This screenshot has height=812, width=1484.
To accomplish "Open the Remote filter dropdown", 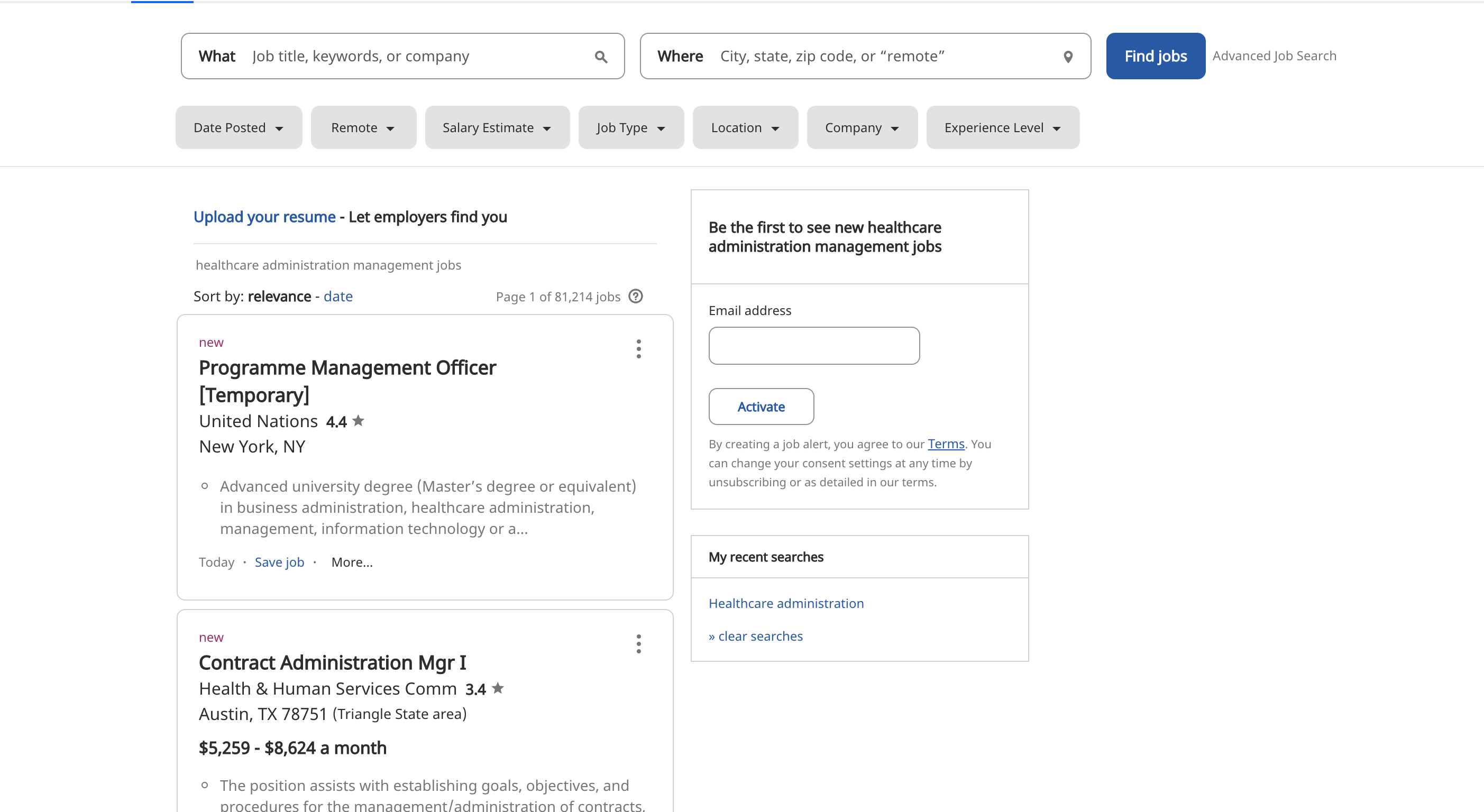I will point(363,127).
